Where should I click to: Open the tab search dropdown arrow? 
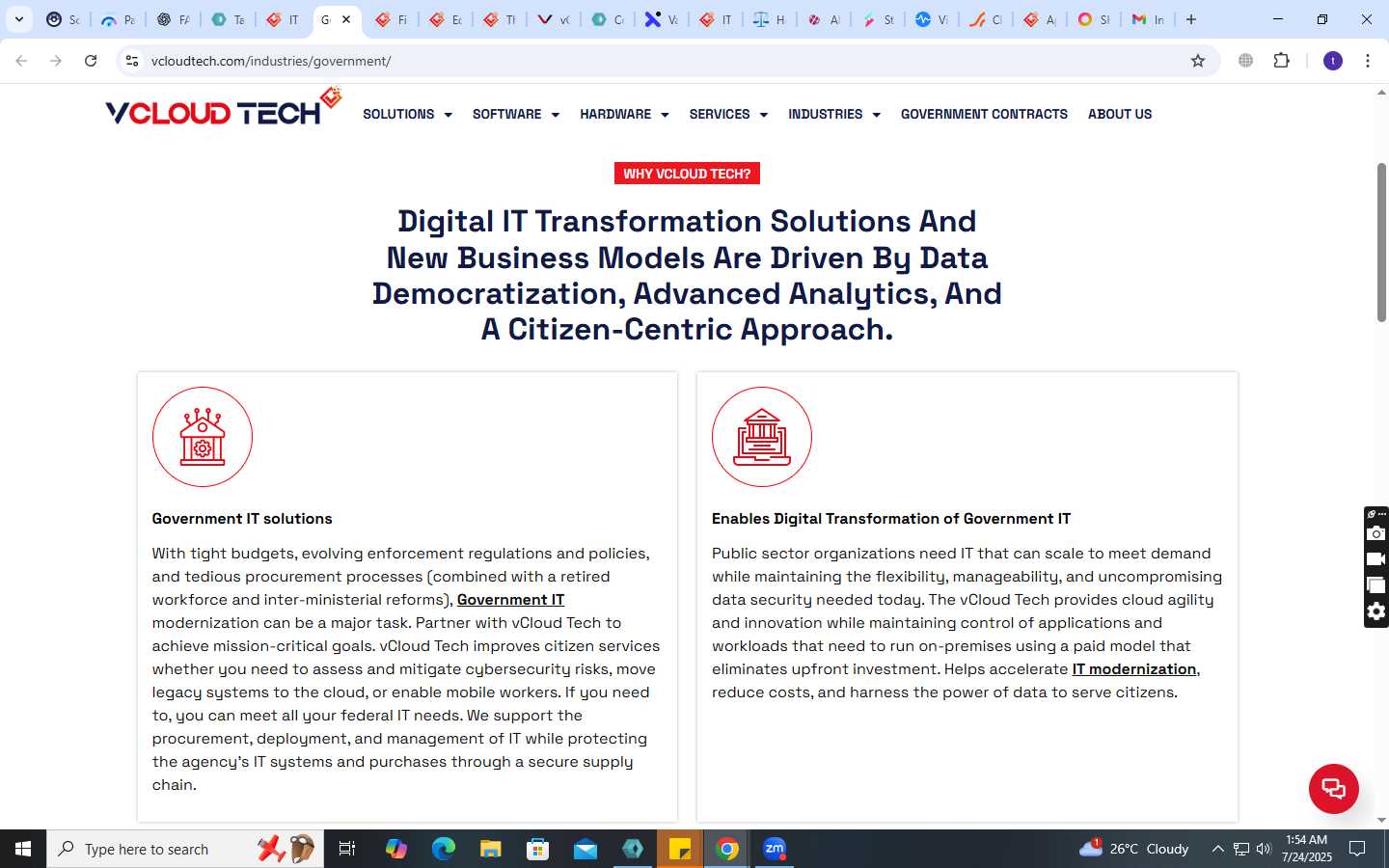tap(19, 19)
